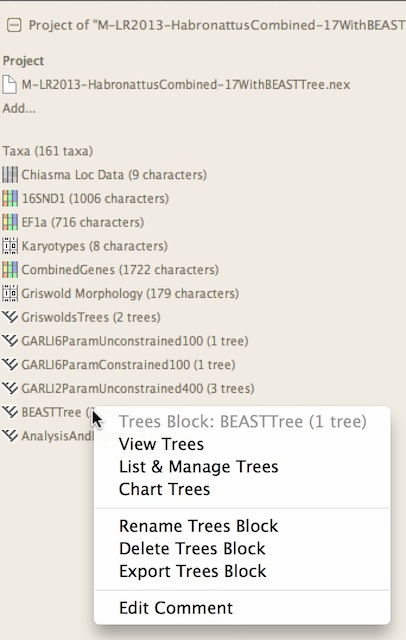Select Chiasma Loc Data (9 characters)

[x=114, y=175]
